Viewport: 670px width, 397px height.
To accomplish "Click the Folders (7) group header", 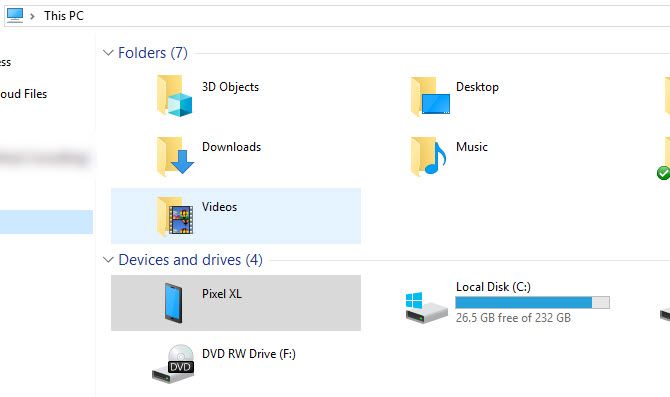I will point(153,53).
